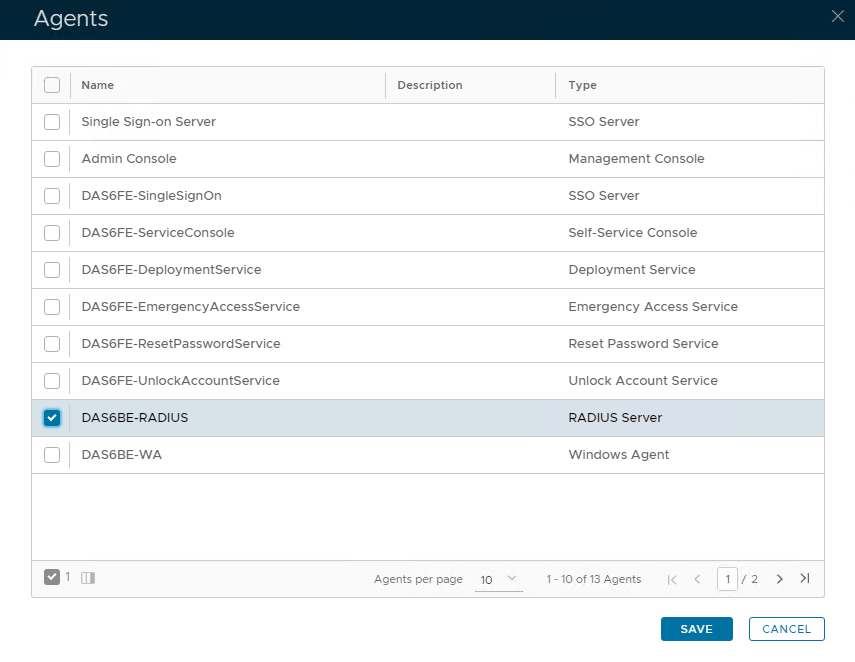Go to the previous page arrow
The image size is (855, 662).
[x=697, y=579]
